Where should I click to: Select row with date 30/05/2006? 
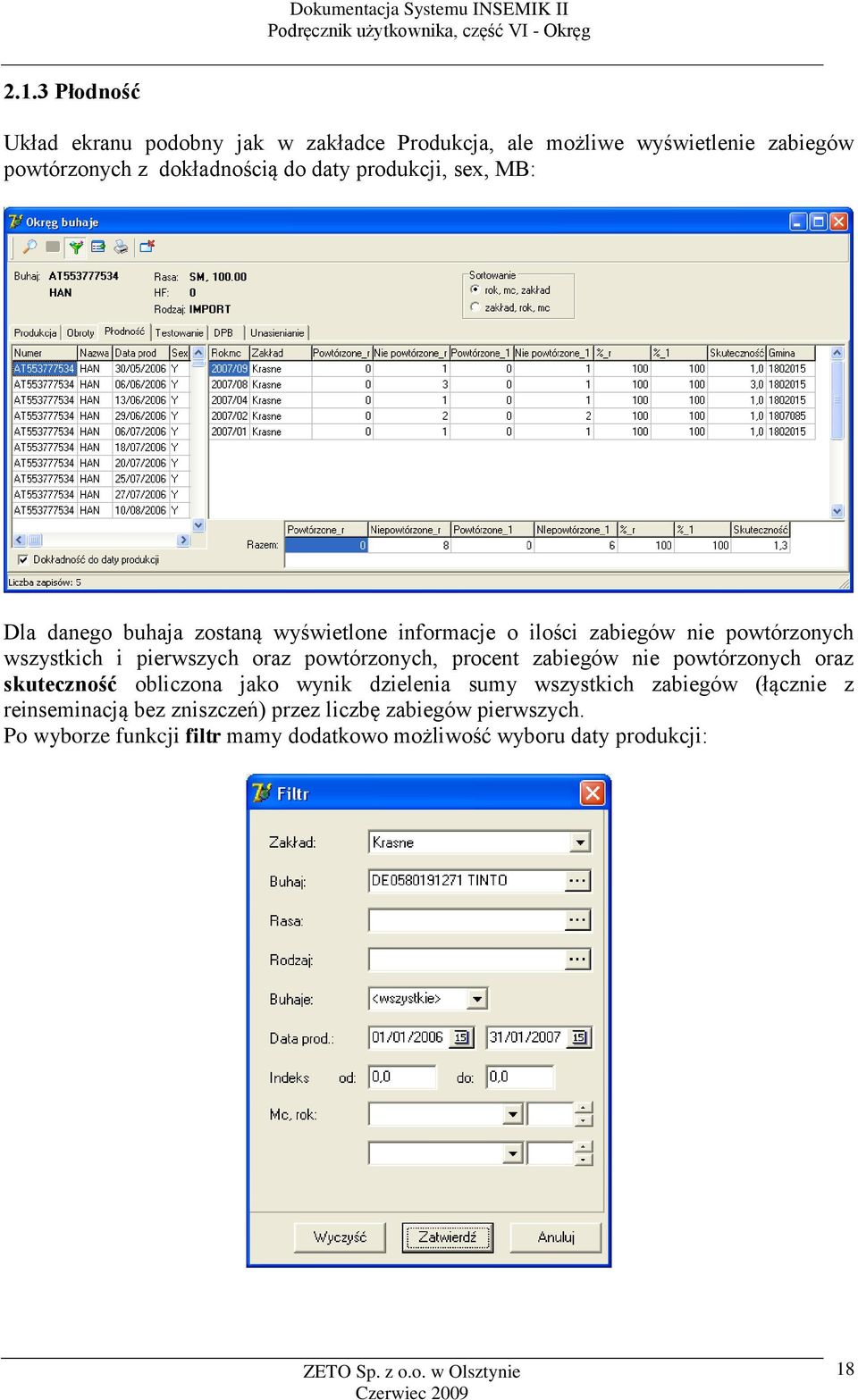click(101, 369)
